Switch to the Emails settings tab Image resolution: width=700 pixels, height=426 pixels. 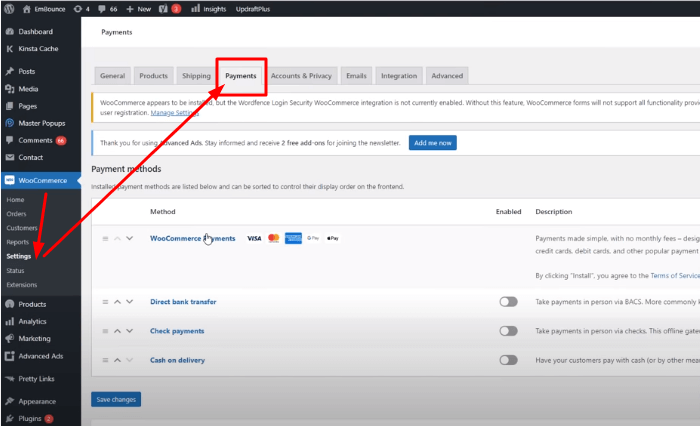pyautogui.click(x=356, y=76)
